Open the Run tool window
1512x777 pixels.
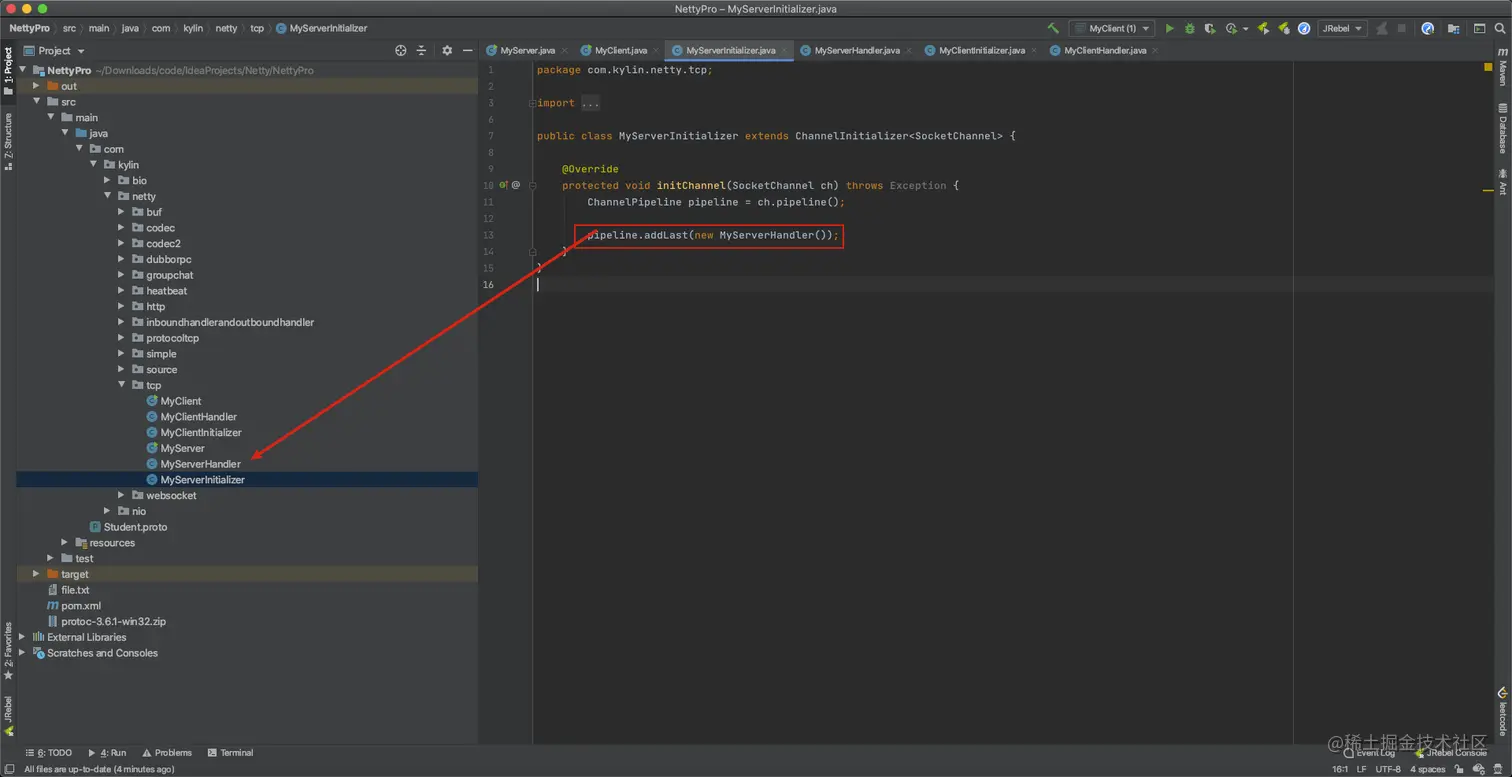[108, 753]
